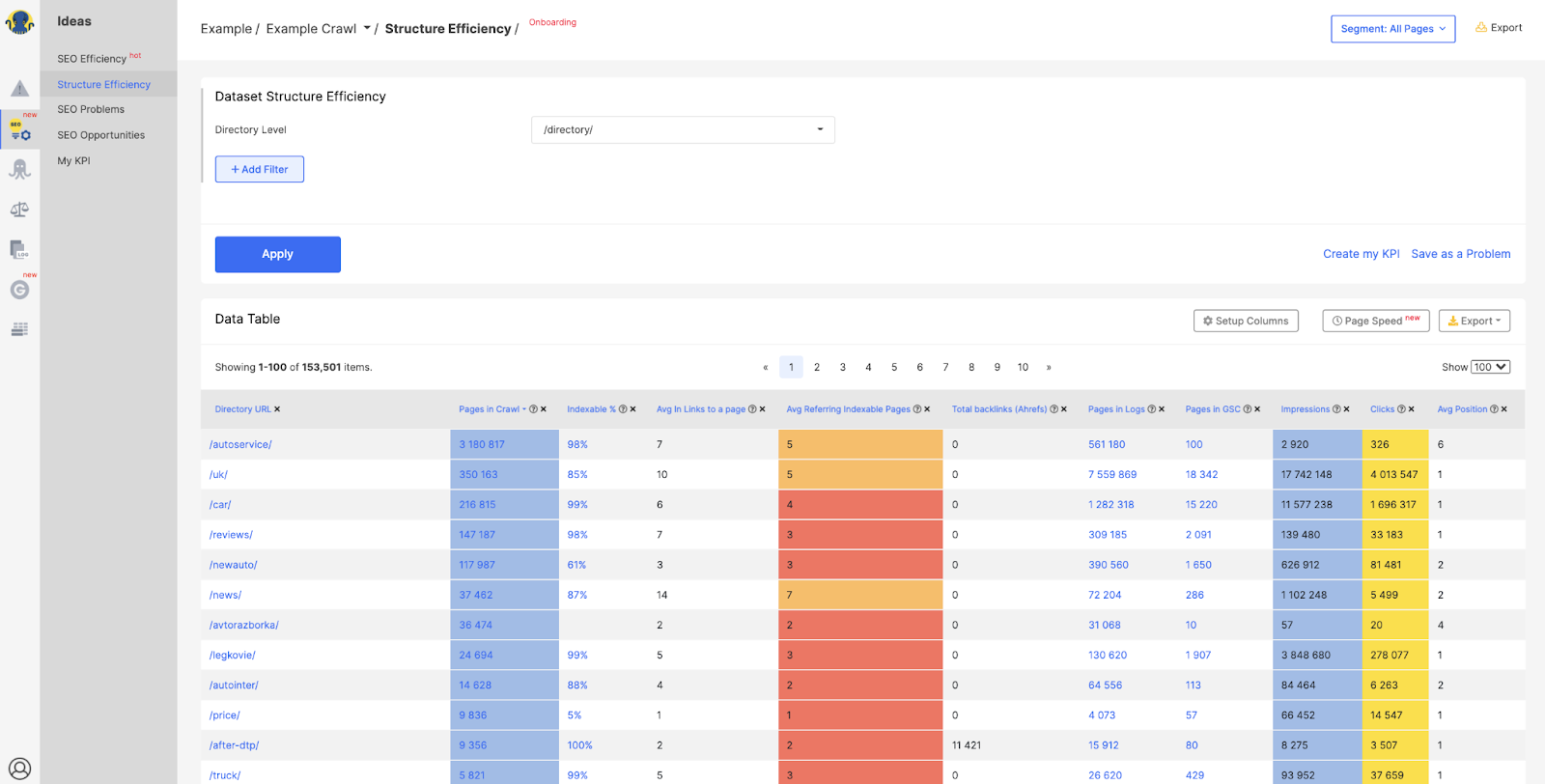Open the SEO gear sidebar icon
The height and width of the screenshot is (784, 1545).
pos(19,130)
